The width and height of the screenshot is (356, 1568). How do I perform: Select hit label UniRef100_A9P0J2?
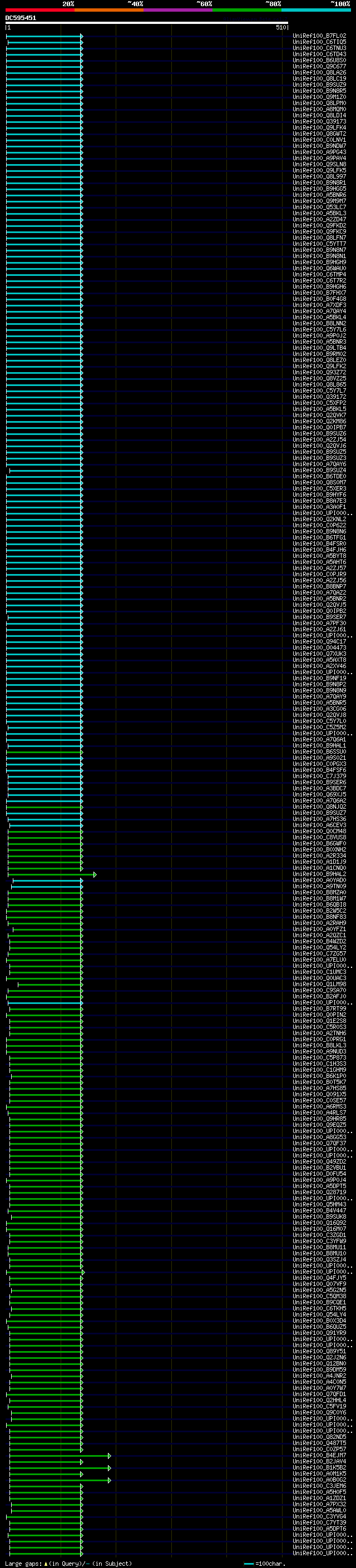(x=319, y=336)
